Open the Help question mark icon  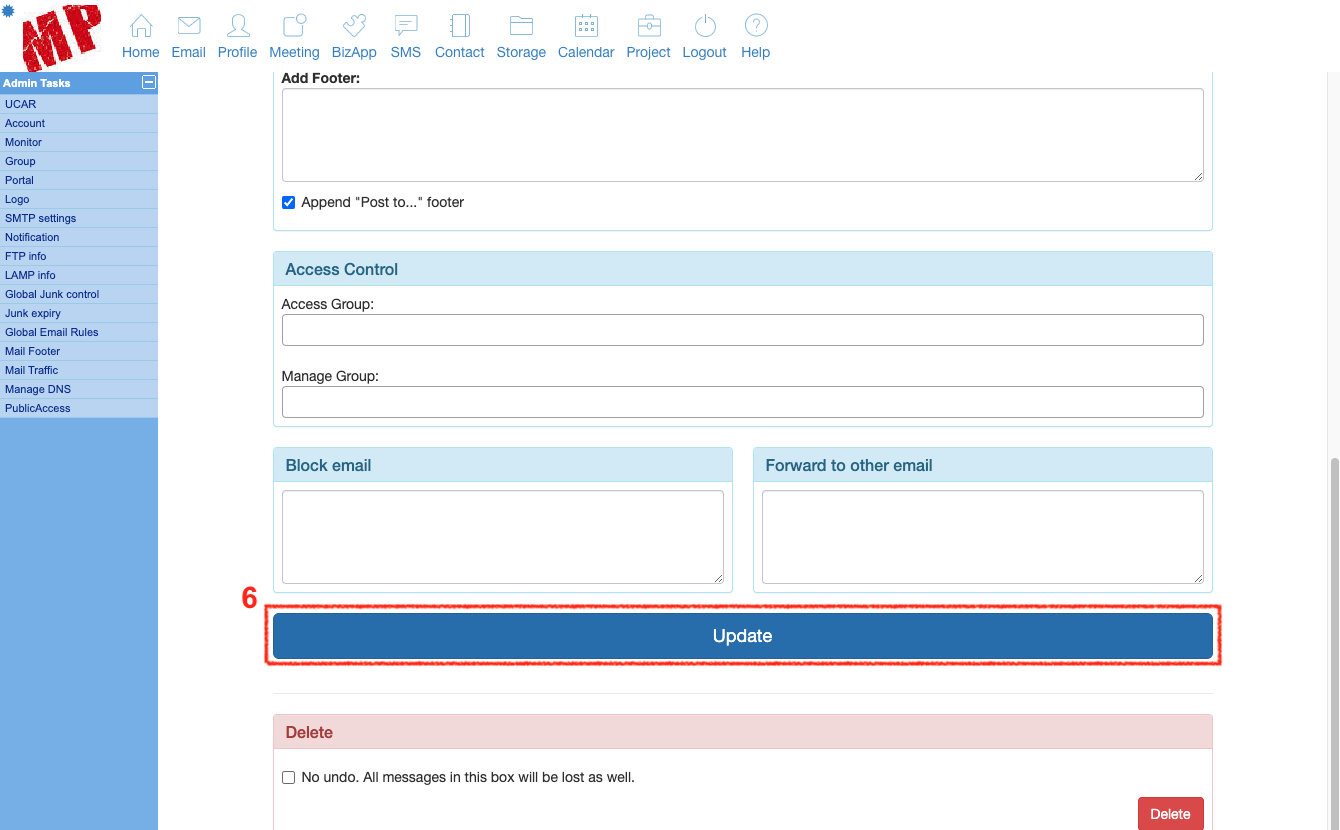tap(755, 27)
